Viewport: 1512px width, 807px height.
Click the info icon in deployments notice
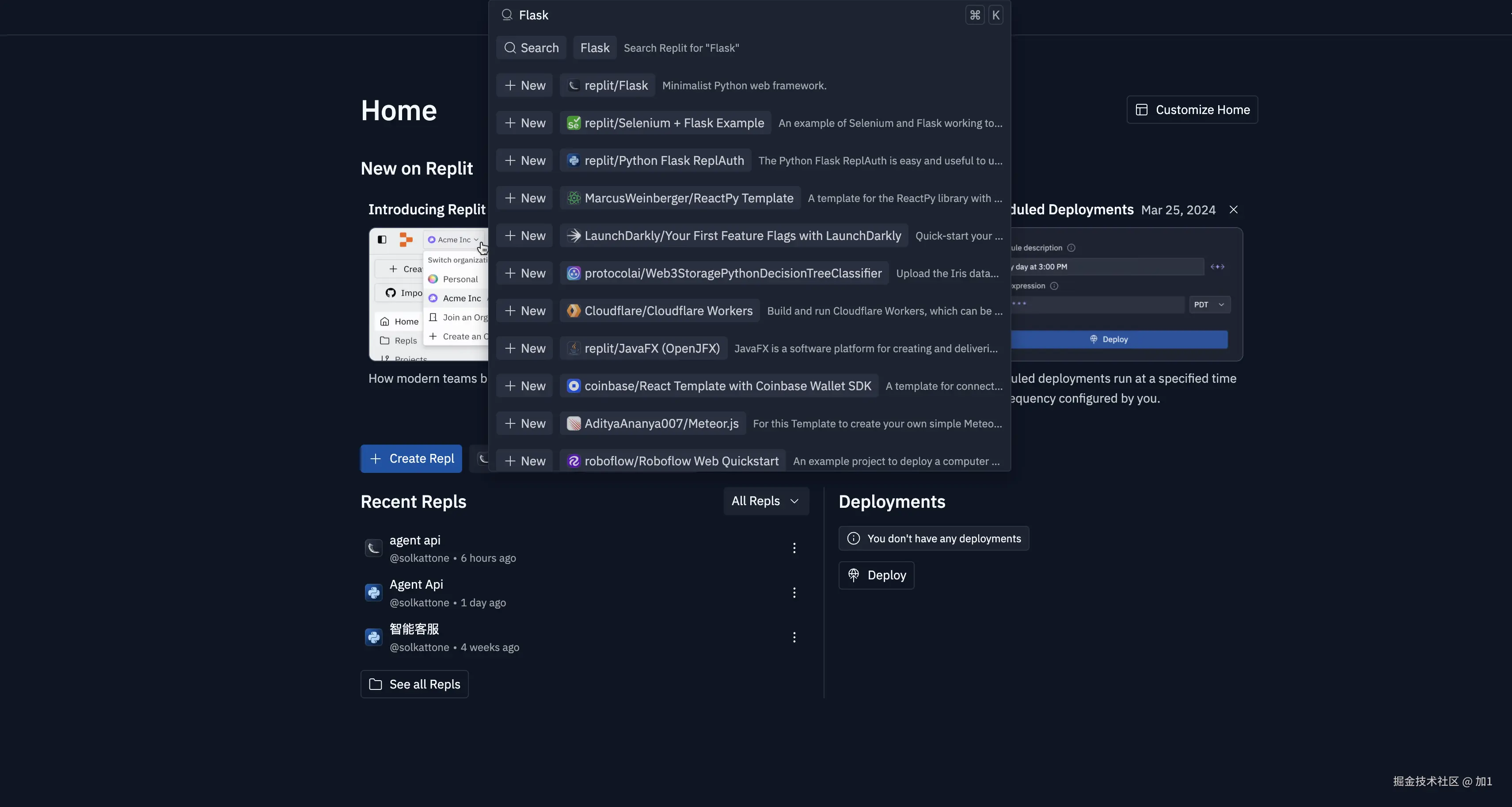pyautogui.click(x=854, y=539)
